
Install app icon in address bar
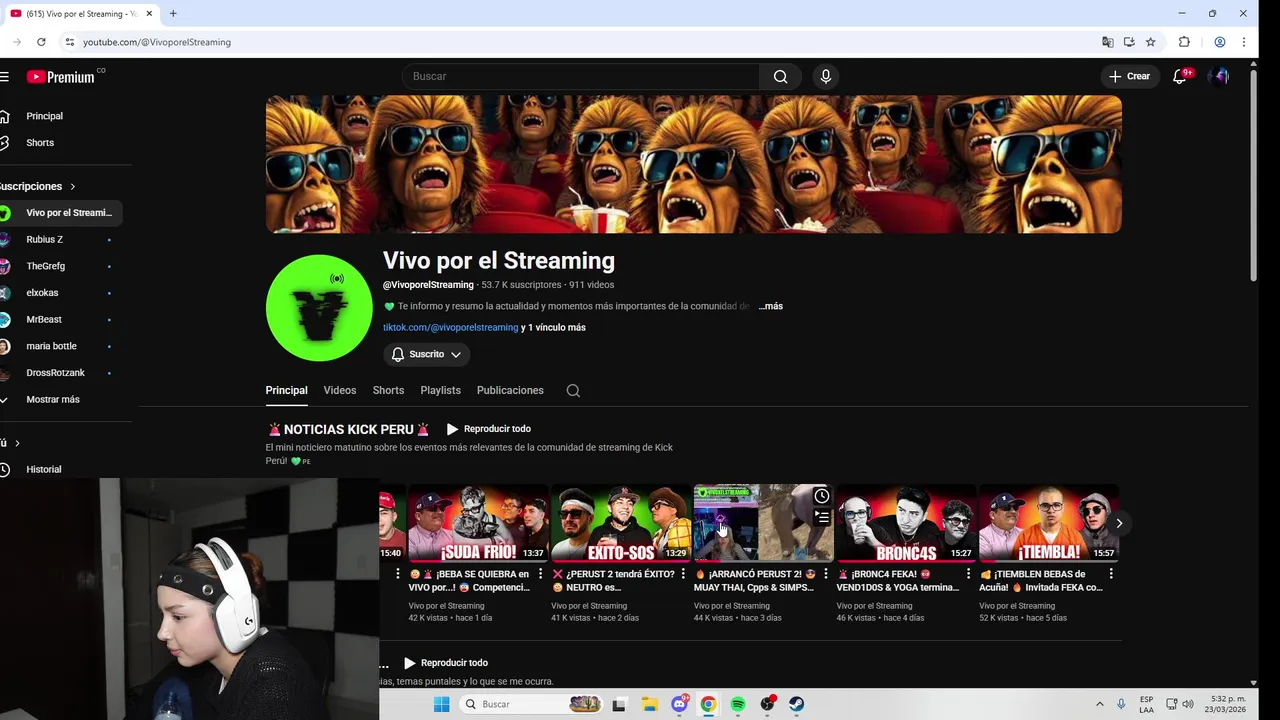click(1129, 42)
